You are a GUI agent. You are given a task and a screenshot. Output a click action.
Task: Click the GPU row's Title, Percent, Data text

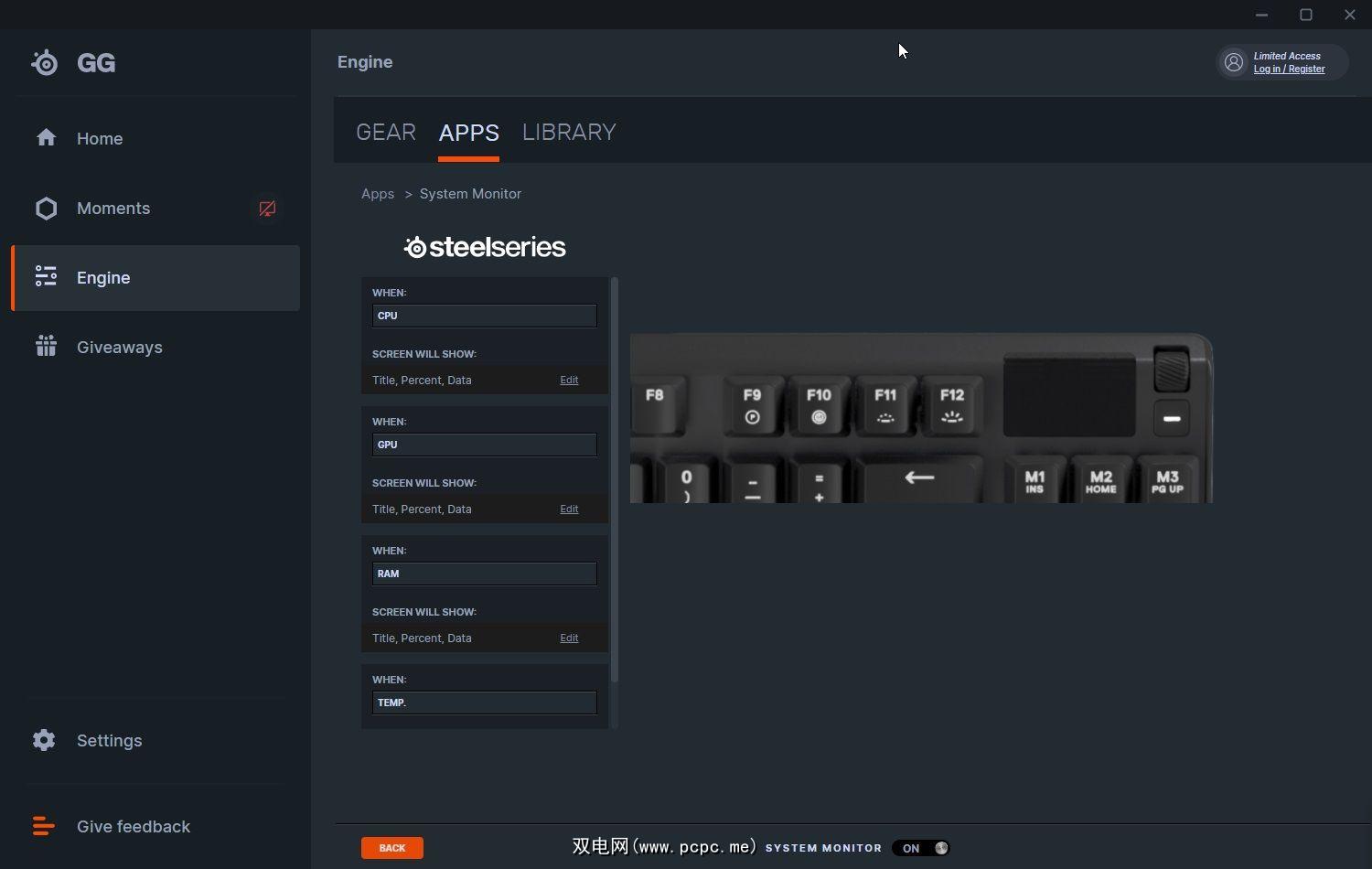(422, 510)
